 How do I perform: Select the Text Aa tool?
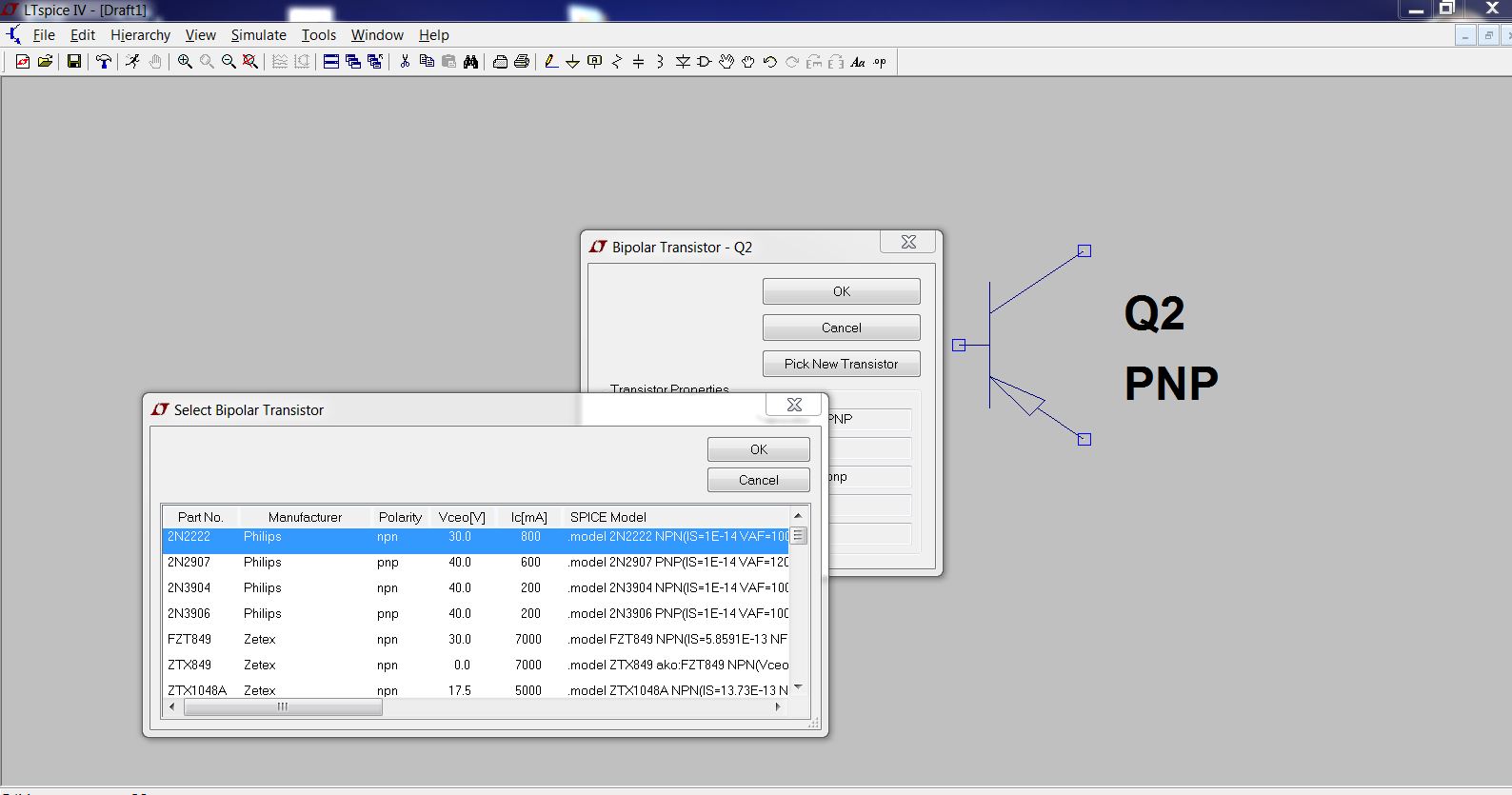(858, 62)
